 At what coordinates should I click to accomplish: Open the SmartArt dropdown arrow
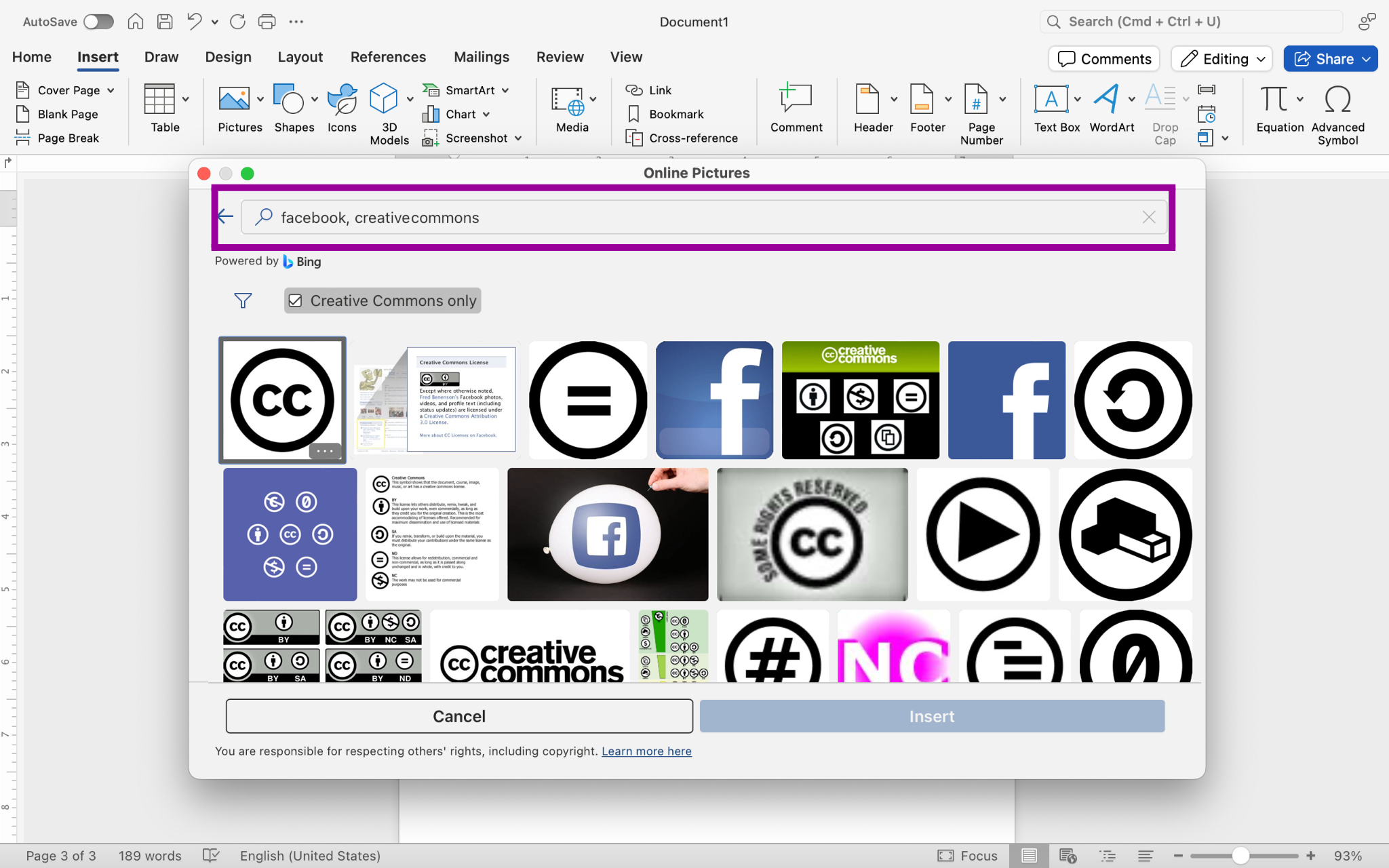click(x=505, y=90)
